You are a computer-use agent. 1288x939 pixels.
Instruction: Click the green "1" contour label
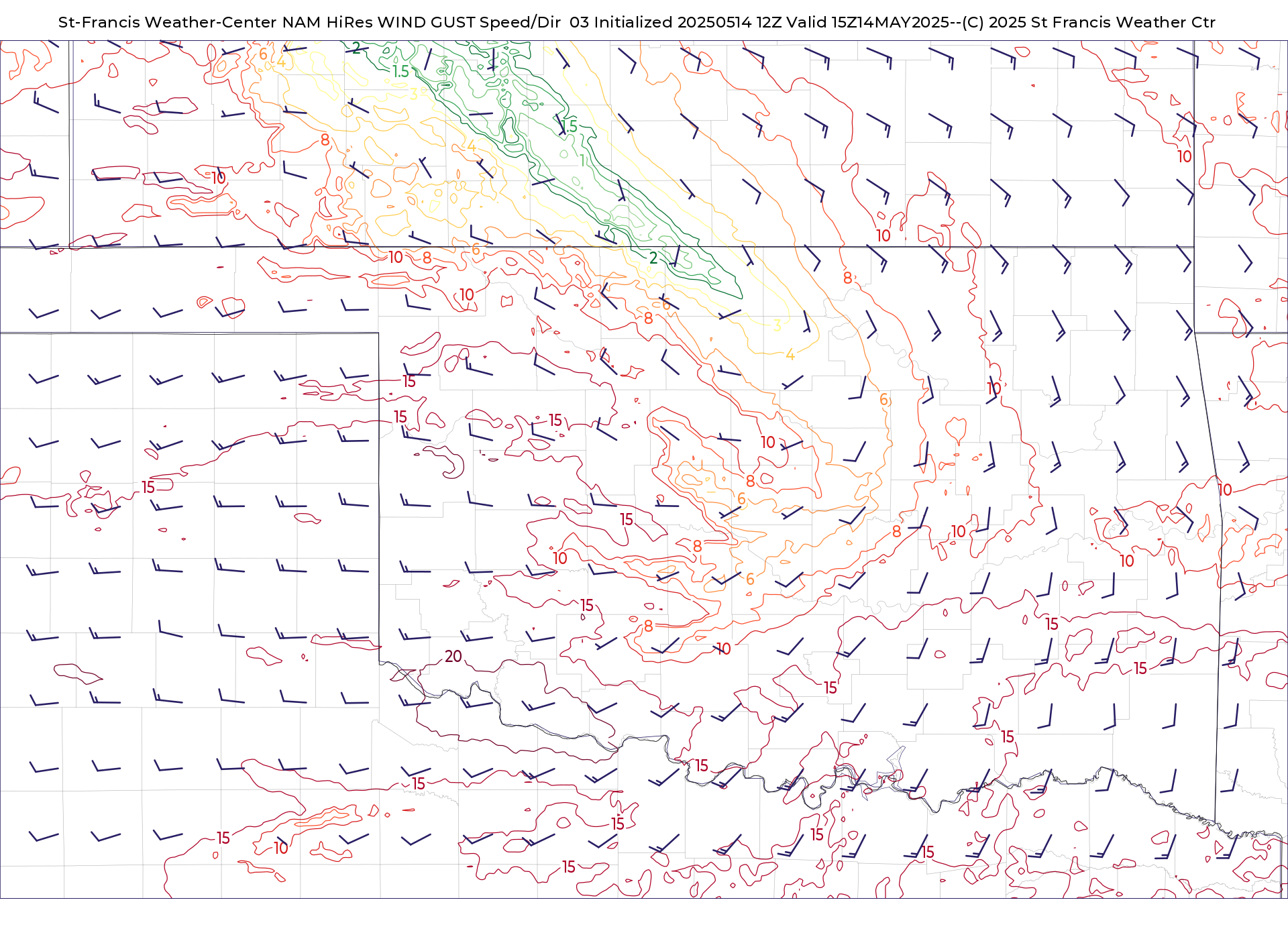[582, 161]
